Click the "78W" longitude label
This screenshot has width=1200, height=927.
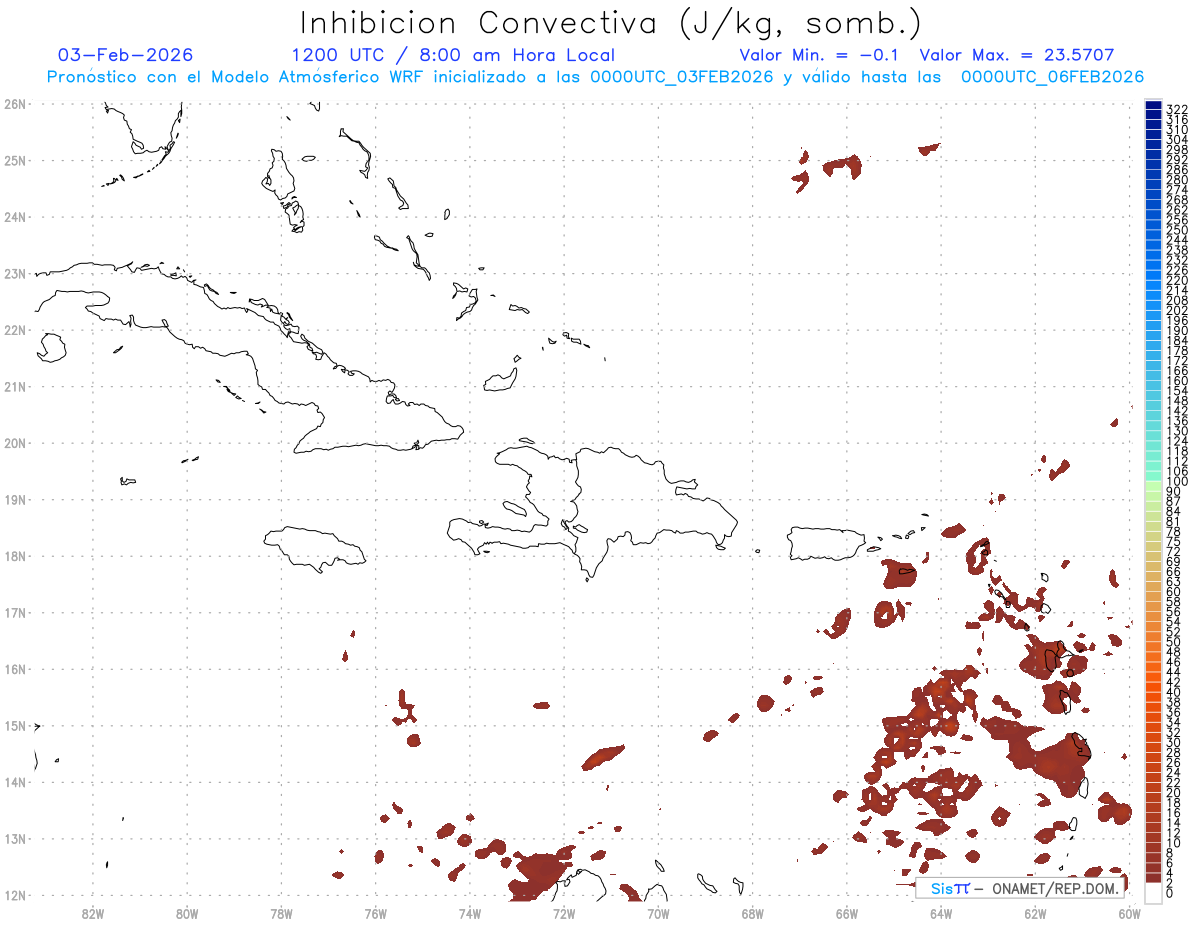281,913
